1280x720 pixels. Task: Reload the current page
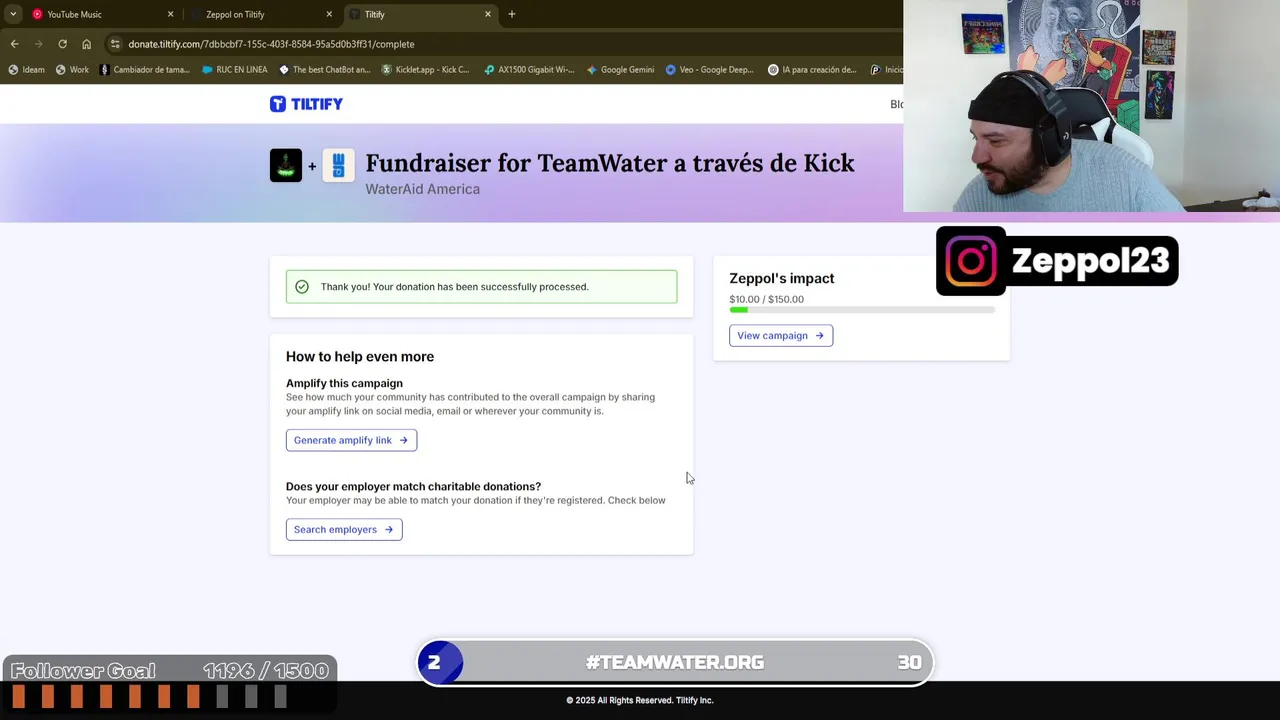click(62, 44)
